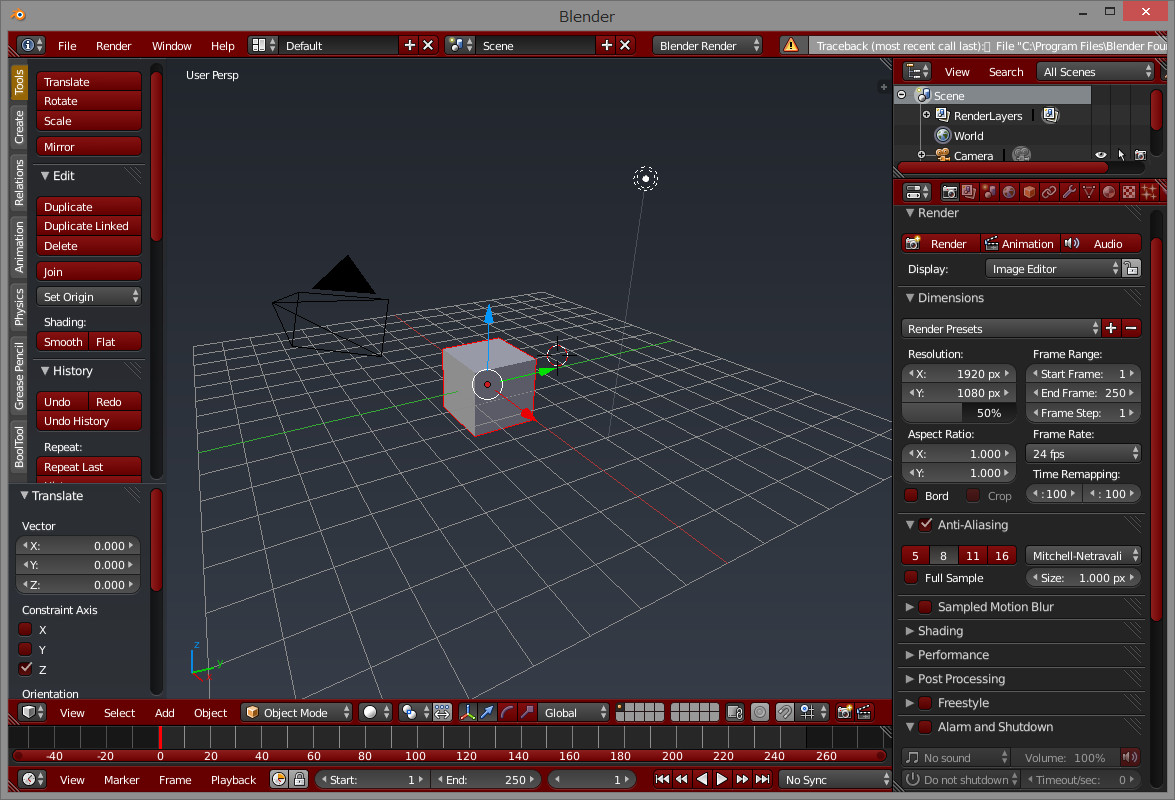This screenshot has width=1175, height=800.
Task: Disable the Anti-Aliasing checkbox
Action: tap(926, 524)
